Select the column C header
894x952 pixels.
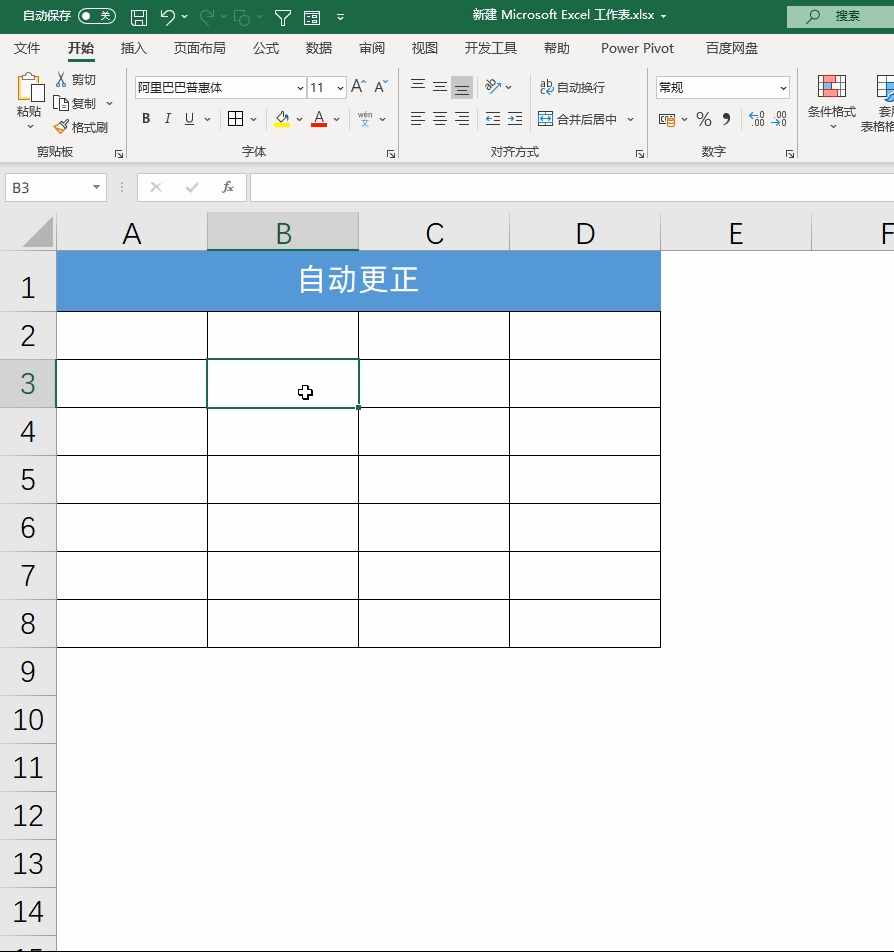434,233
